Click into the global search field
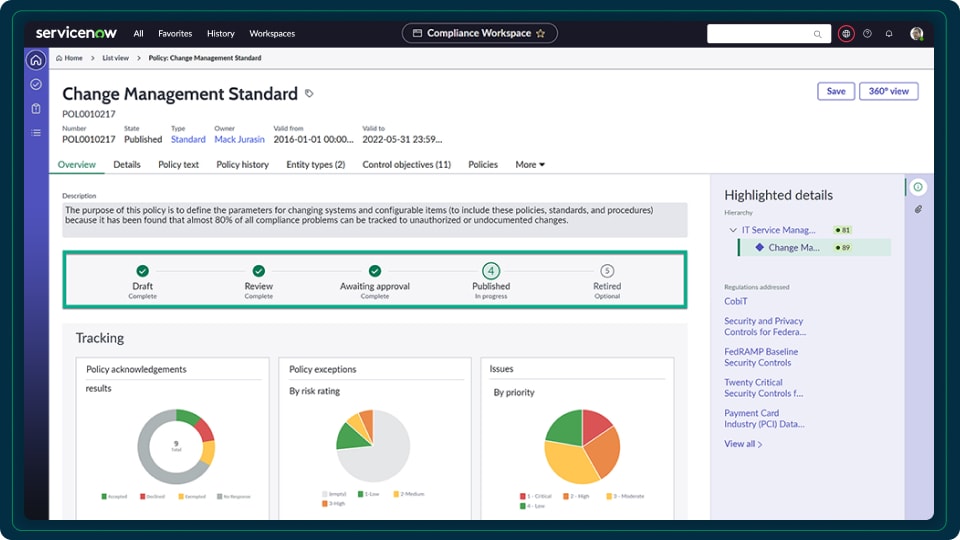This screenshot has height=540, width=960. tap(765, 33)
